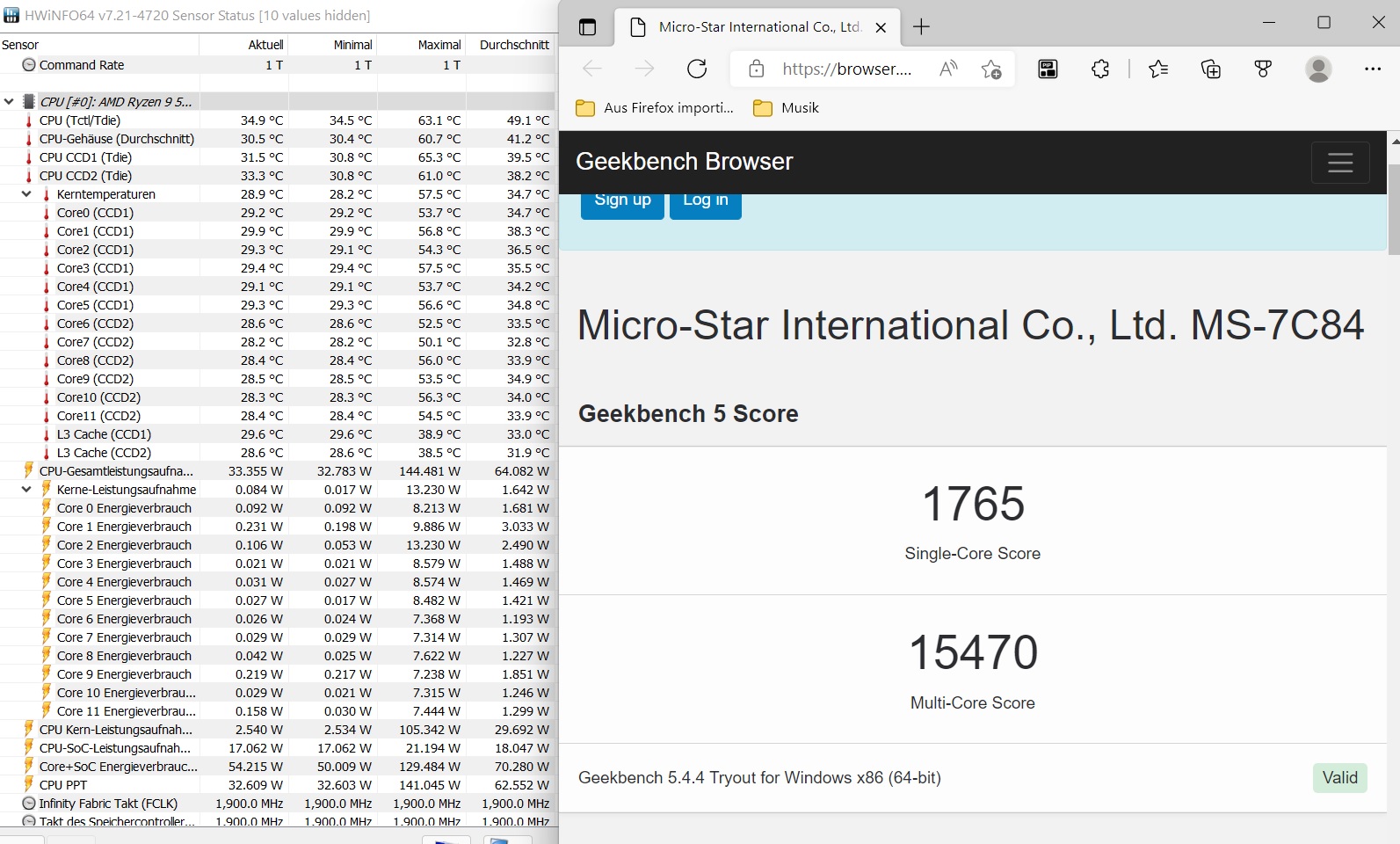Select the CPU-SoC-Leistungsaufnahme row
Viewport: 1400px width, 844px height.
tap(278, 748)
